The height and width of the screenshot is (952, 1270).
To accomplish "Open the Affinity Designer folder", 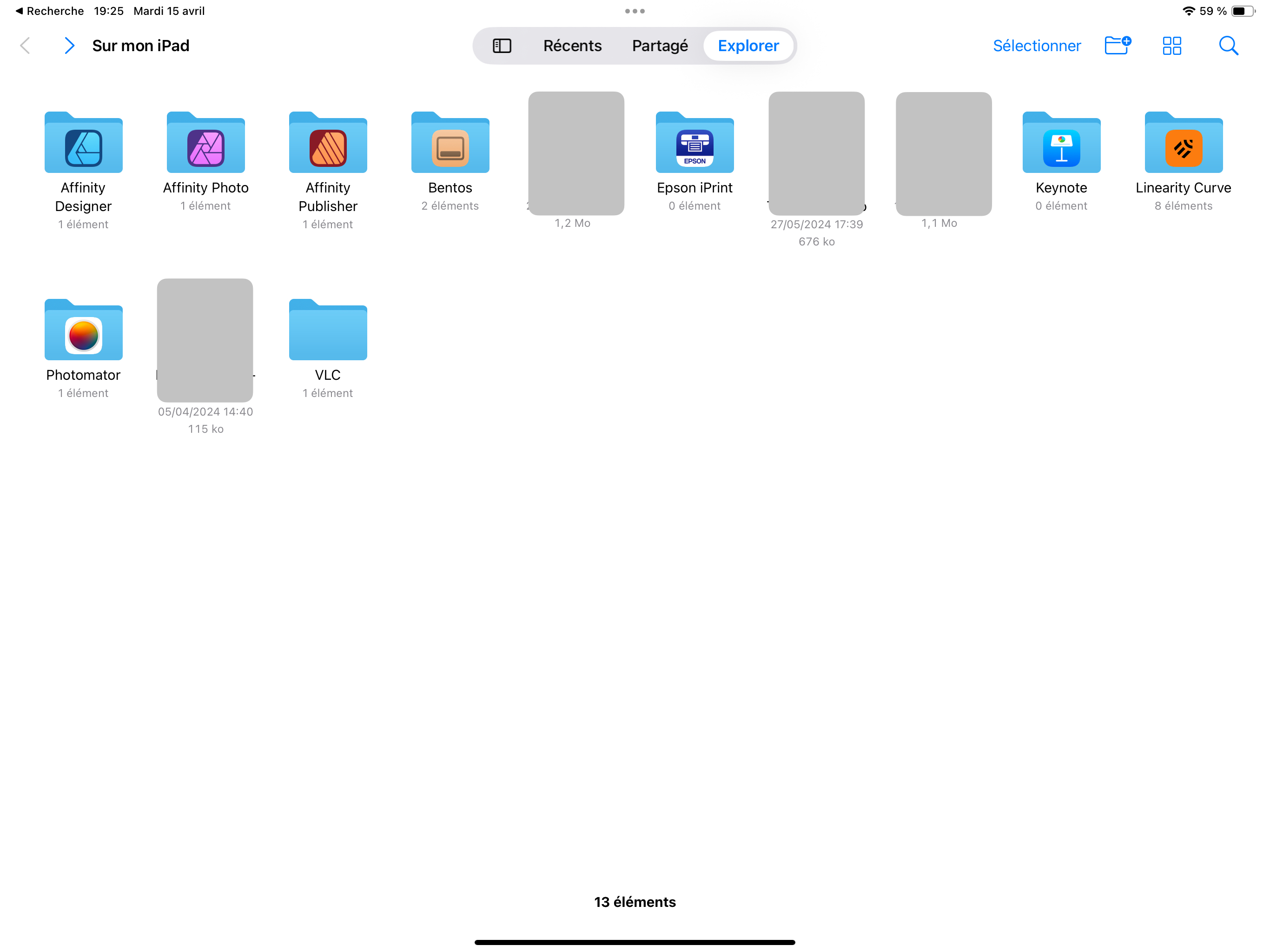I will point(83,142).
